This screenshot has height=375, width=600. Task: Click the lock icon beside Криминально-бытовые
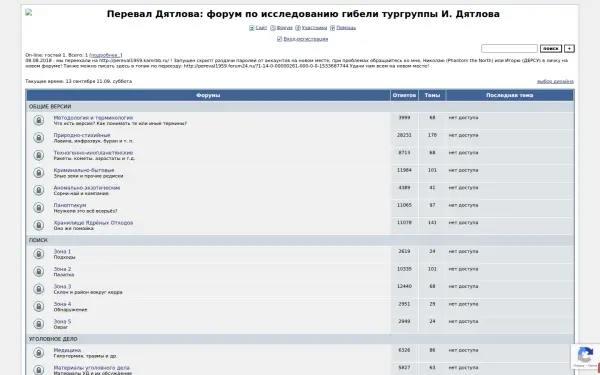[38, 173]
